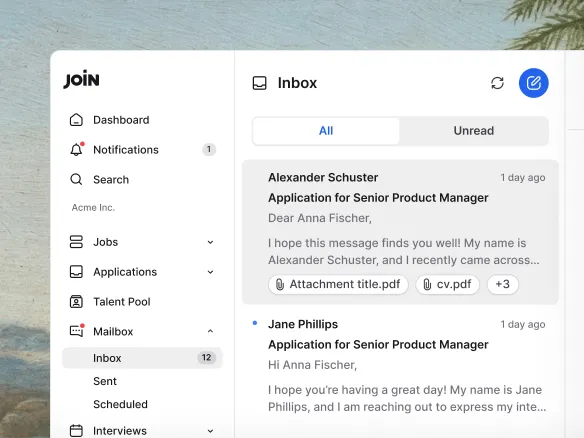The width and height of the screenshot is (584, 438).
Task: Click 'I hope this message finds you well' preview
Action: 404,251
